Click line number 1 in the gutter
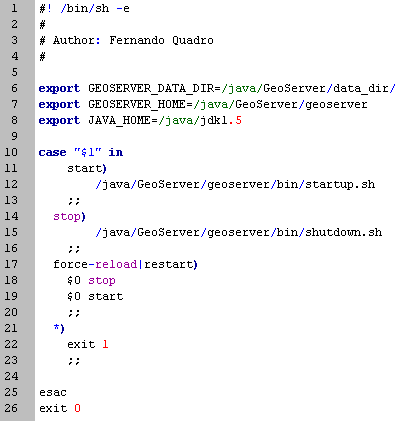The width and height of the screenshot is (412, 421). click(x=14, y=8)
